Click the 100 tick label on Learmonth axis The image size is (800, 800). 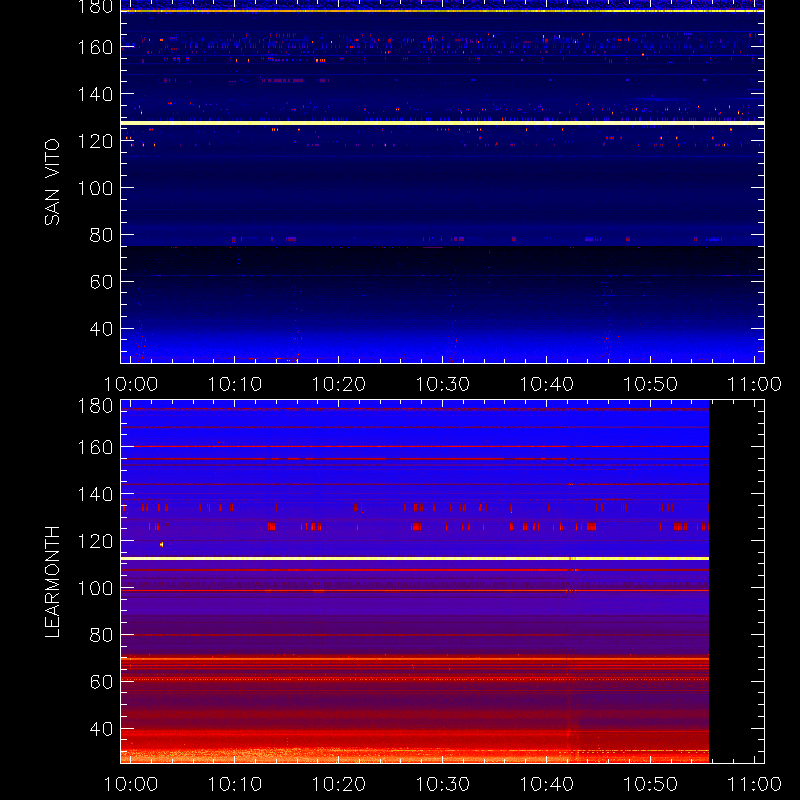[95, 588]
